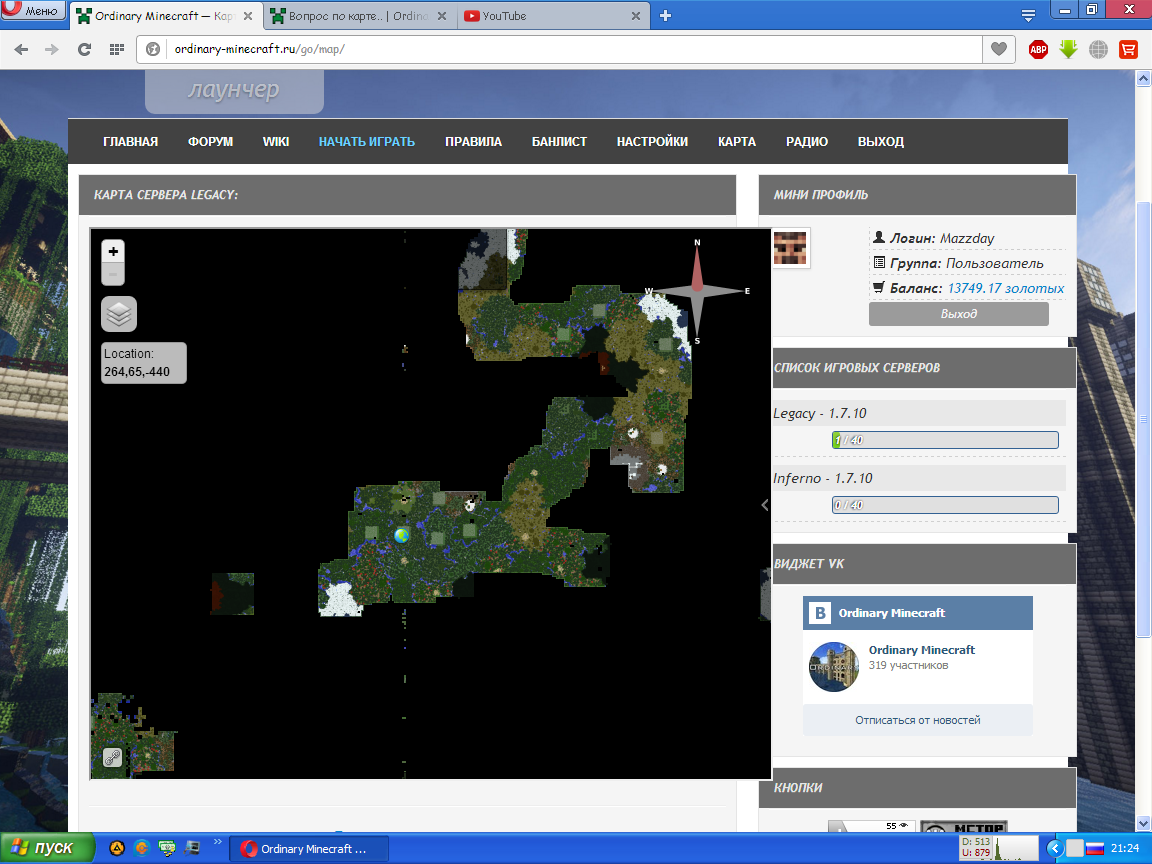Click the 13749.17 золотых balance link
The width and height of the screenshot is (1152, 864).
click(x=1006, y=288)
